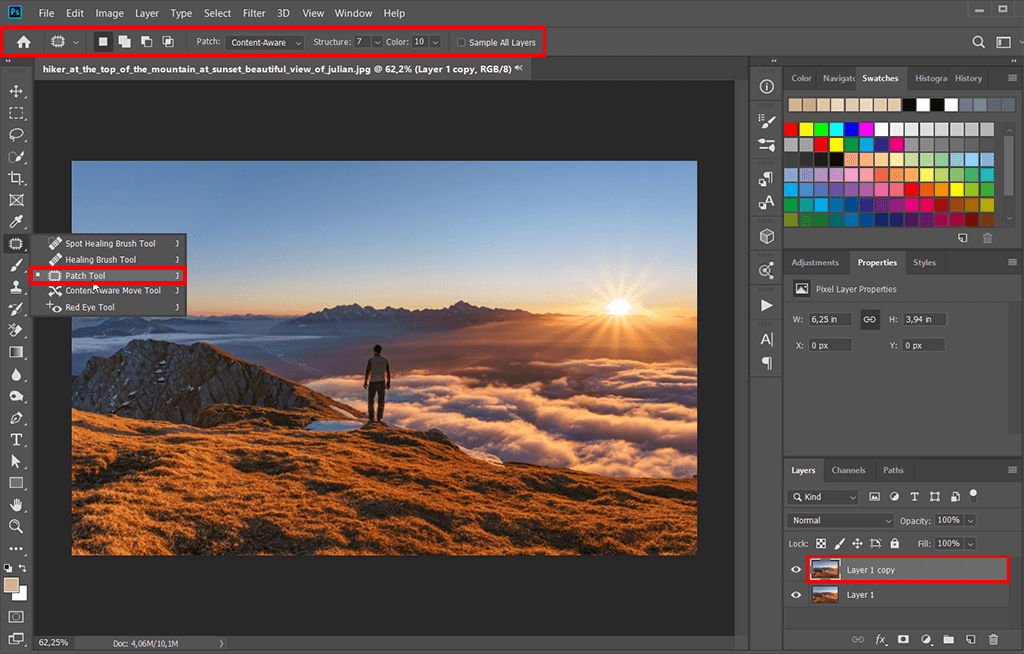Select the Lasso tool

click(x=16, y=135)
